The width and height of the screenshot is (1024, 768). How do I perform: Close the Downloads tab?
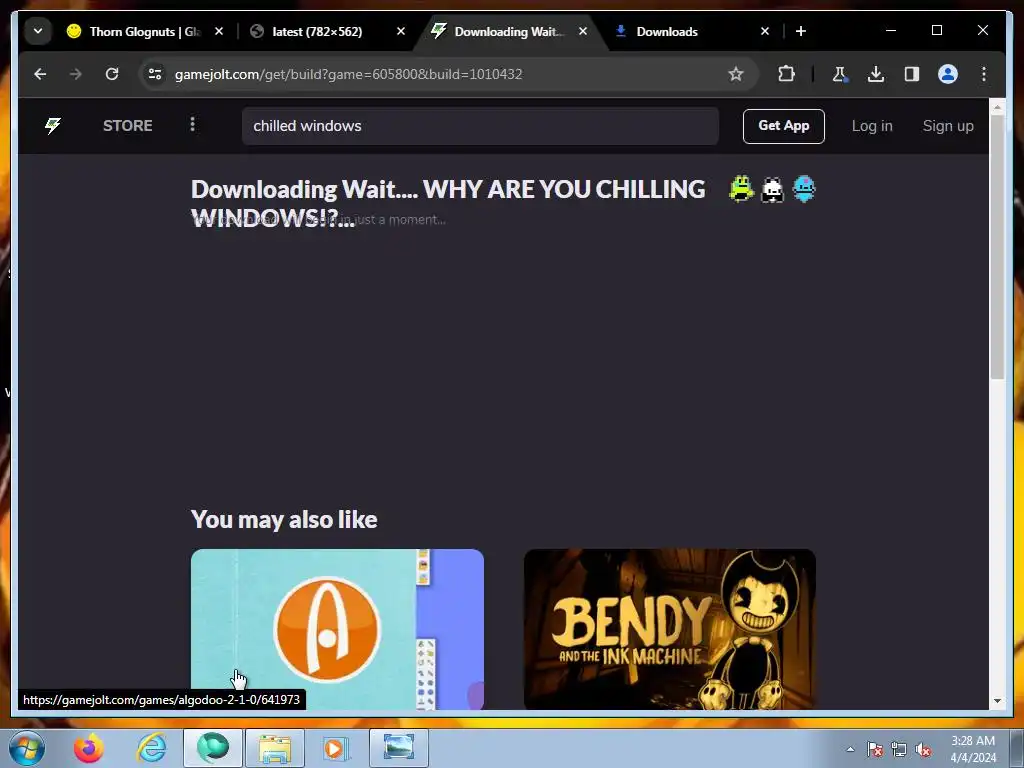coord(765,31)
